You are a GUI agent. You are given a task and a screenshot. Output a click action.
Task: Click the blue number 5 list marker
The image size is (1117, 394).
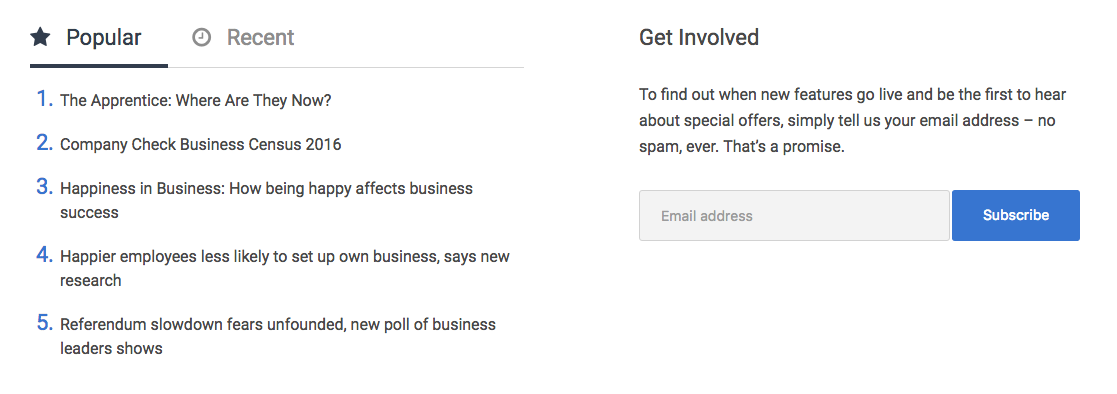(45, 323)
